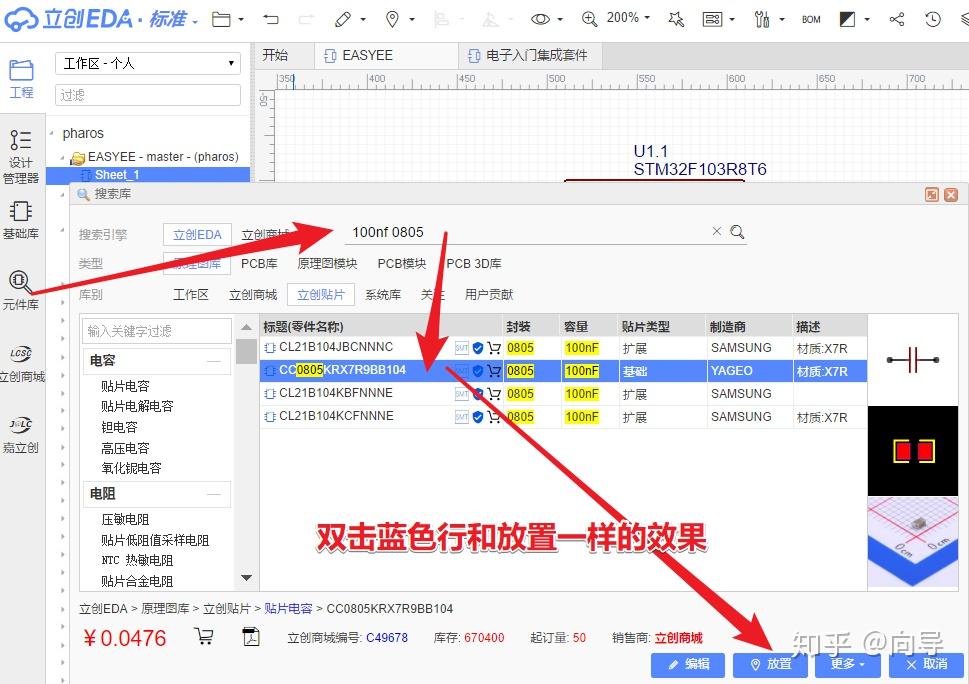Viewport: 969px width, 684px height.
Task: Open the file folder menu icon
Action: pyautogui.click(x=221, y=20)
